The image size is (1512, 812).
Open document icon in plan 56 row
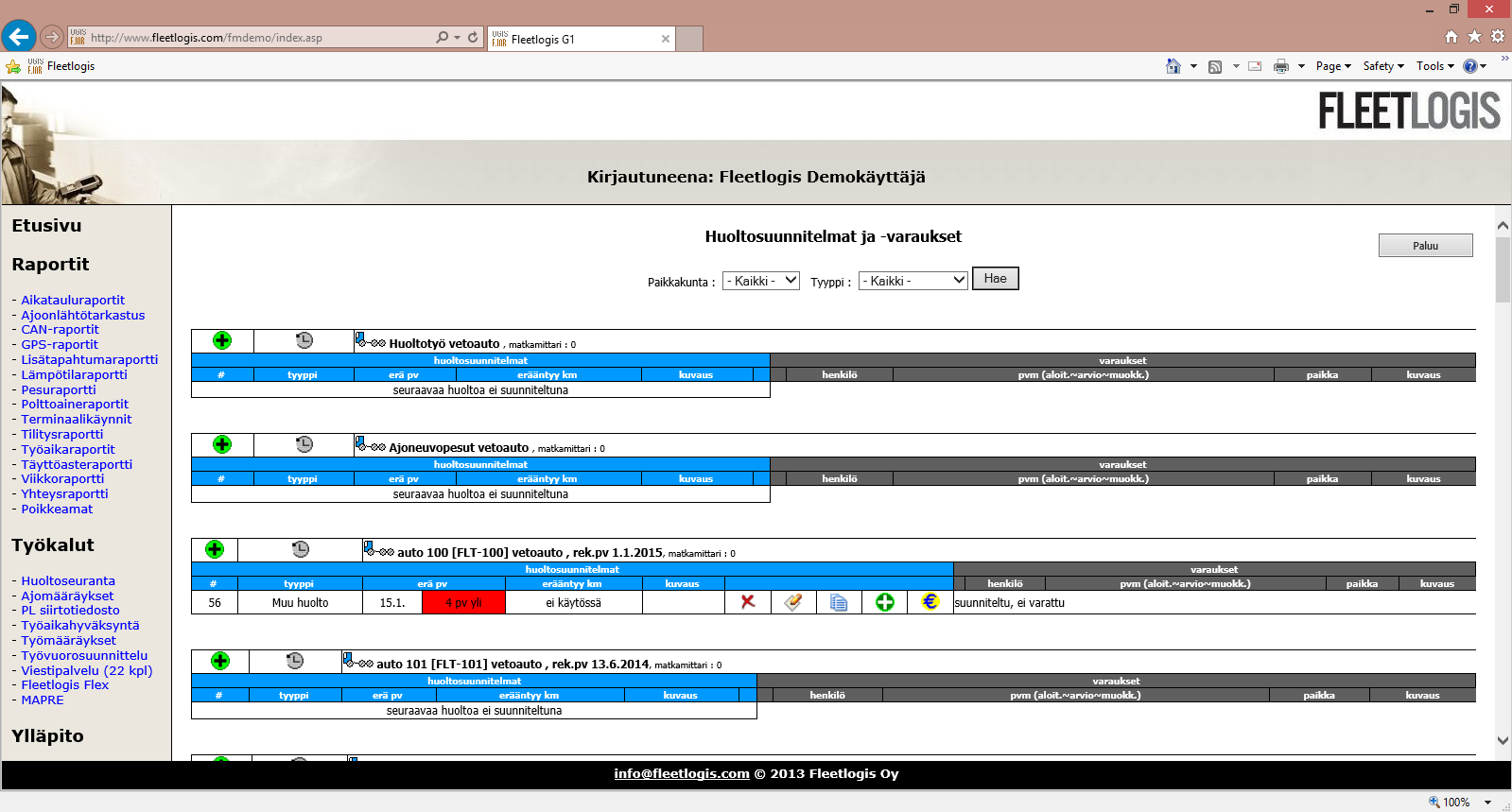click(x=839, y=602)
